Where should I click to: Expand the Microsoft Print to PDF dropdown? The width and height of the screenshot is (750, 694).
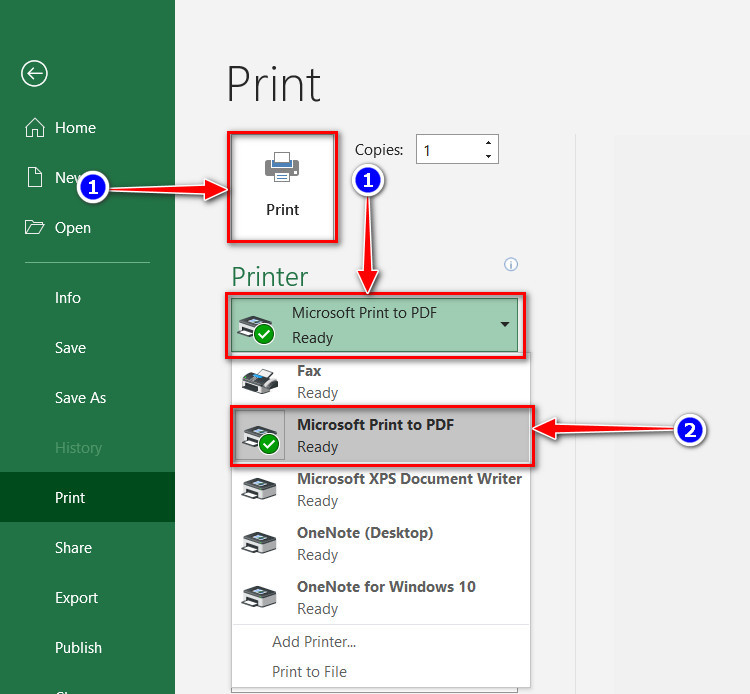375,325
